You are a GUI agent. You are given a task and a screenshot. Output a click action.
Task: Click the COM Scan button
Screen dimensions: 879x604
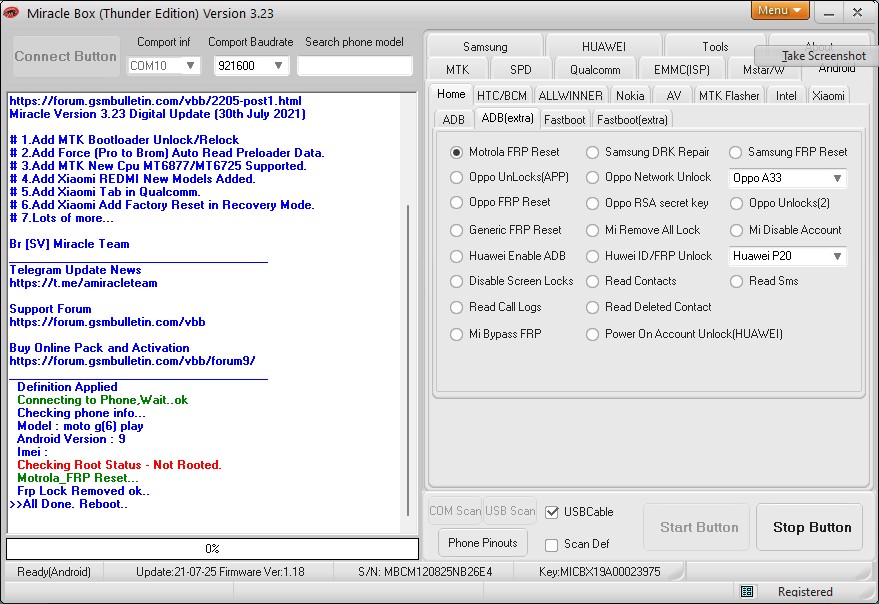pos(455,511)
